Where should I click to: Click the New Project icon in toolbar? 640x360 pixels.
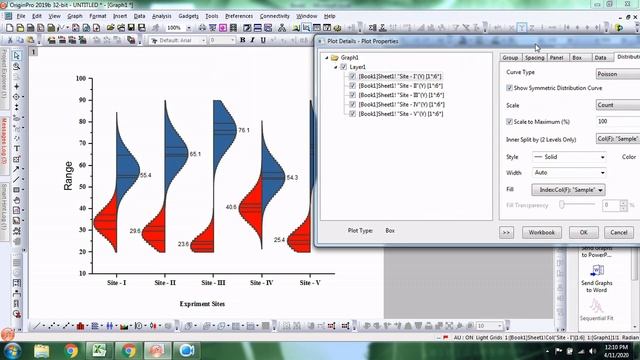coord(9,28)
